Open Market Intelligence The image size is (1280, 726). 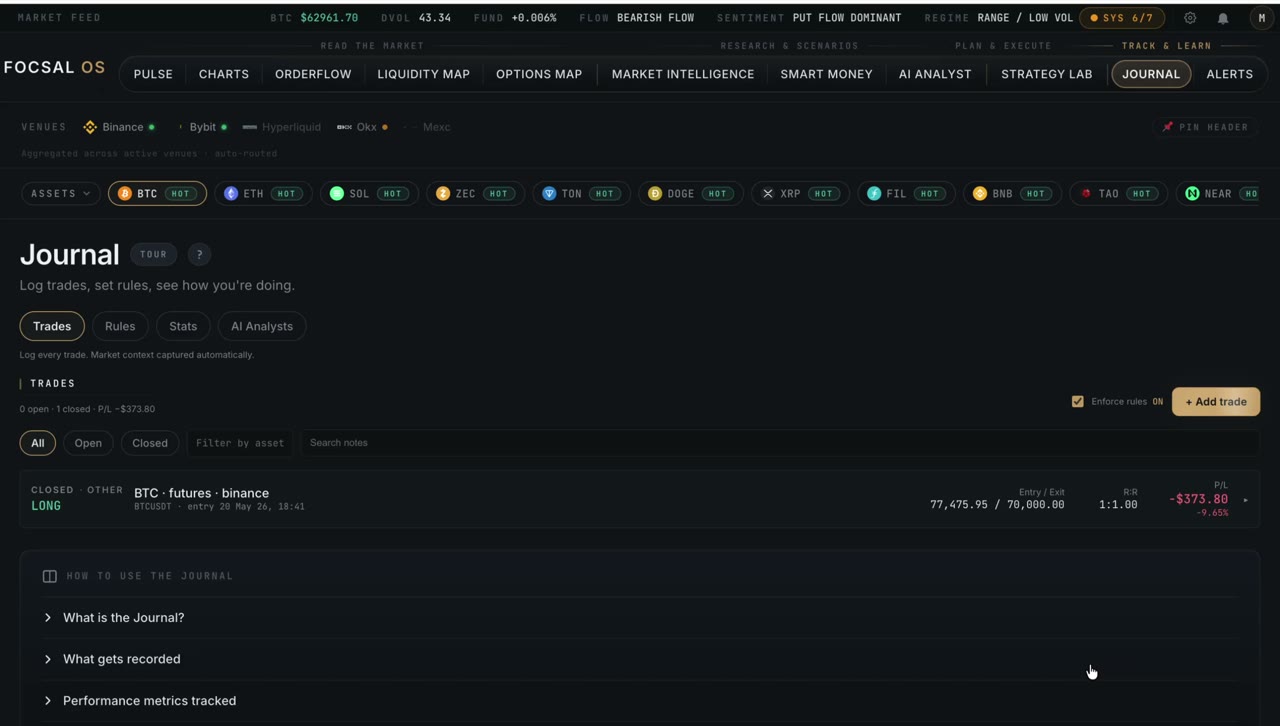(x=683, y=74)
